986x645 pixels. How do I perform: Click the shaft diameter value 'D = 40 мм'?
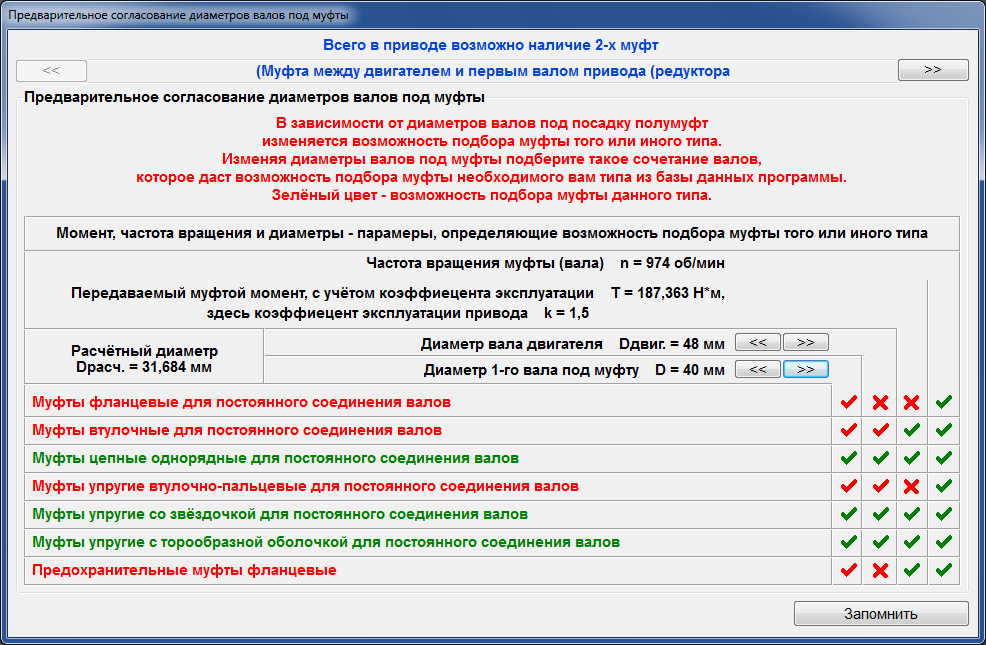pyautogui.click(x=690, y=370)
